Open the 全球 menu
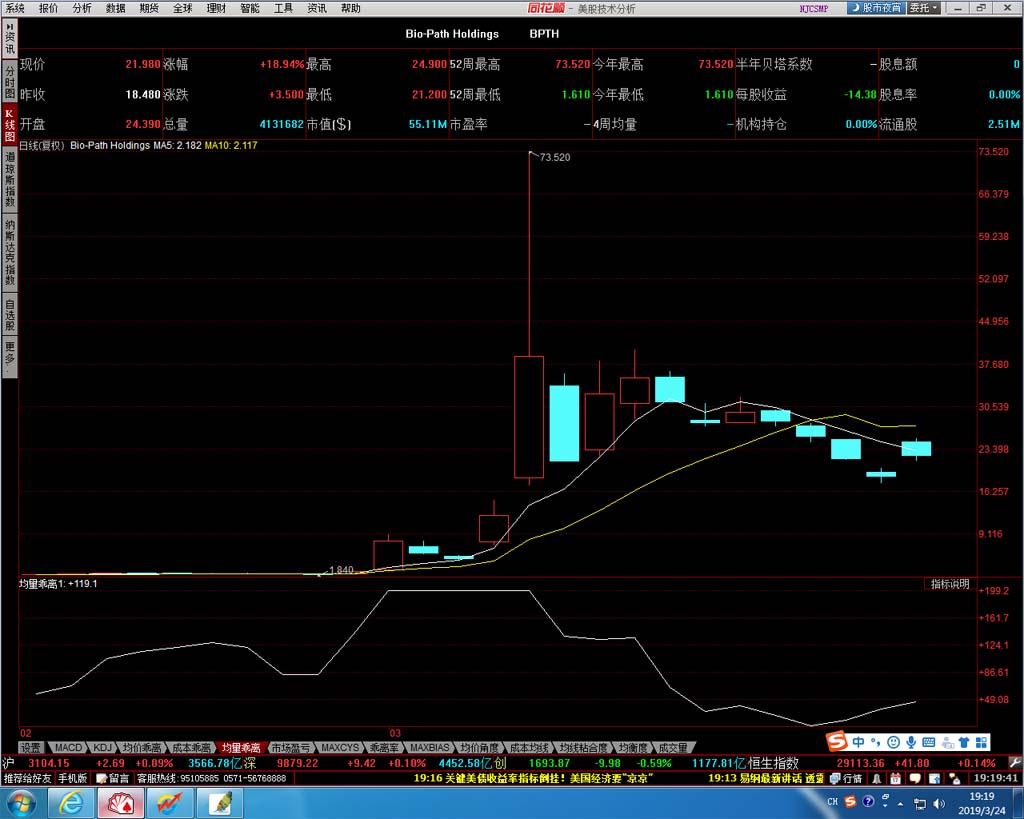 point(183,8)
